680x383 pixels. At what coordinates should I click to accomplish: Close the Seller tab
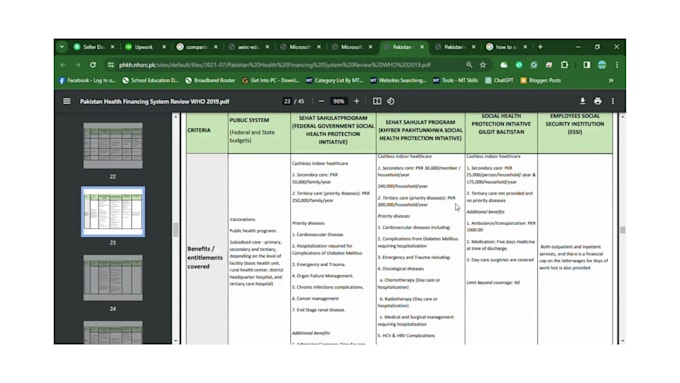112,47
